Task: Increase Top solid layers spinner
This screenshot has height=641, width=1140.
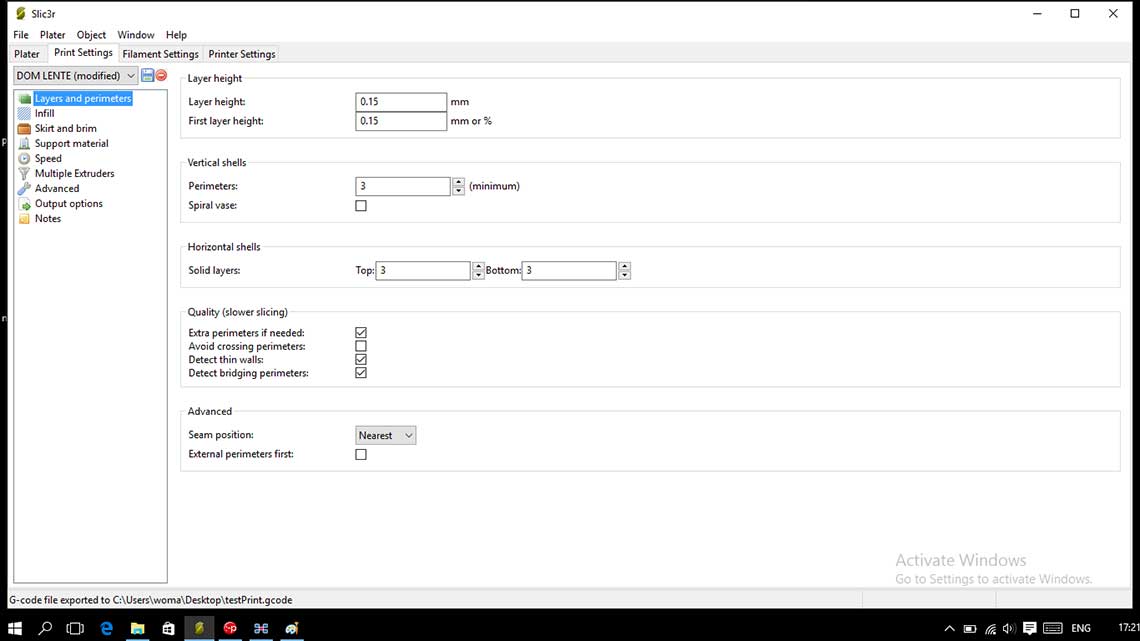Action: pos(478,266)
